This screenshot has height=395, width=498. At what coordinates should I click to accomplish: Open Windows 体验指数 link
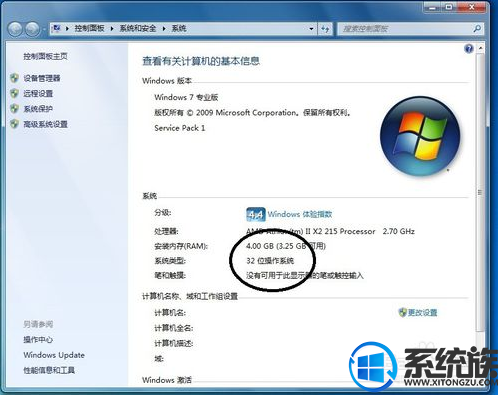tap(300, 214)
